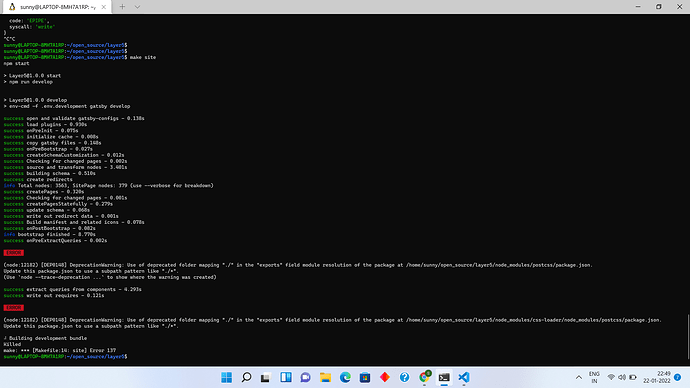This screenshot has width=690, height=388.
Task: Click the first red ERROR label
Action: [14, 253]
